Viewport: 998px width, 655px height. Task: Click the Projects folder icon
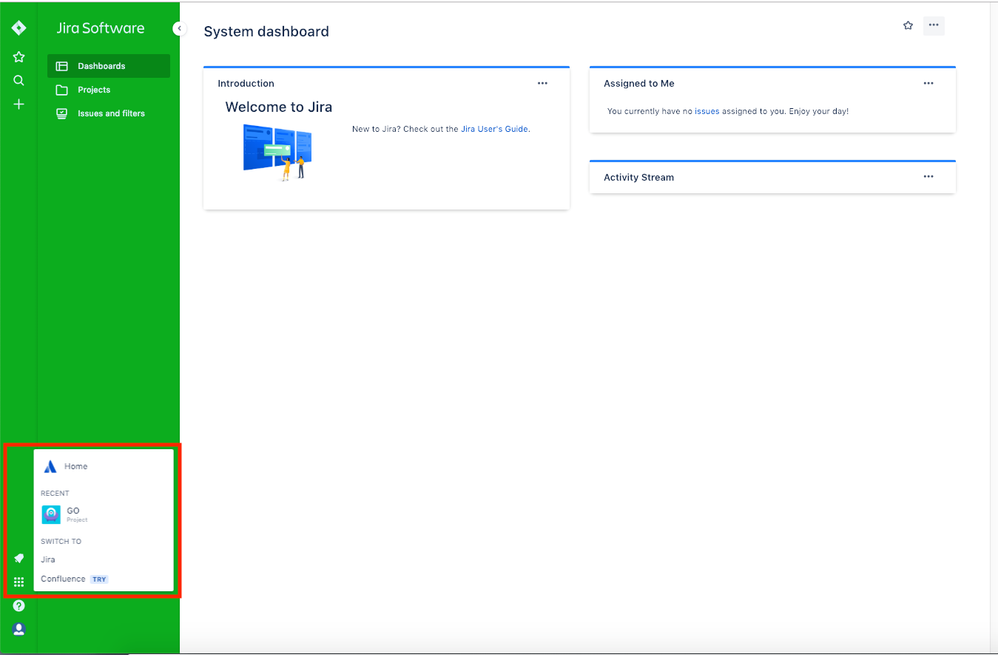tap(62, 90)
